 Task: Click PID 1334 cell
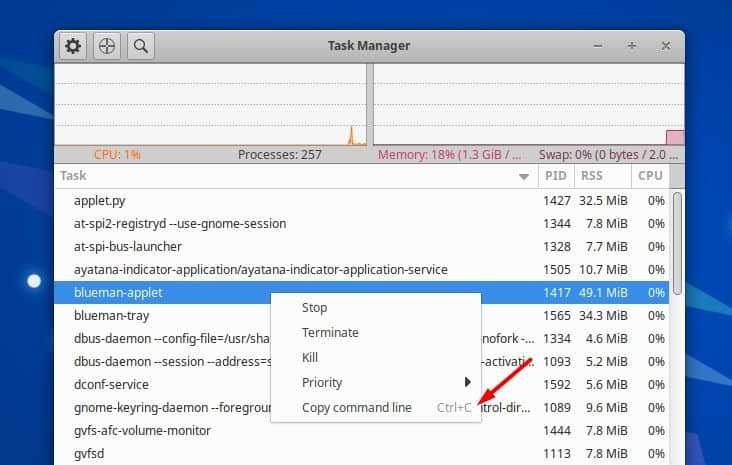557,338
